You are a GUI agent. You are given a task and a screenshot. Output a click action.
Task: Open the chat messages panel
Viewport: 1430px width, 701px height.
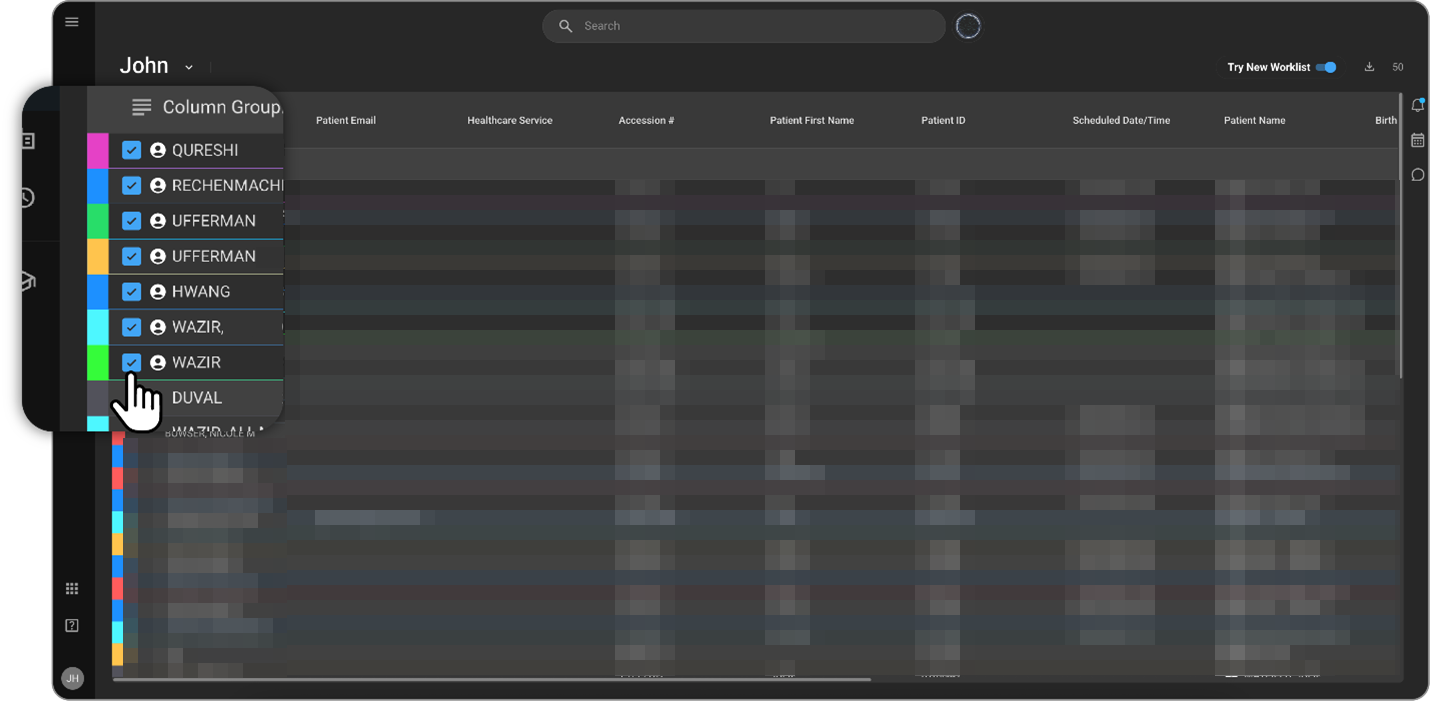1418,175
